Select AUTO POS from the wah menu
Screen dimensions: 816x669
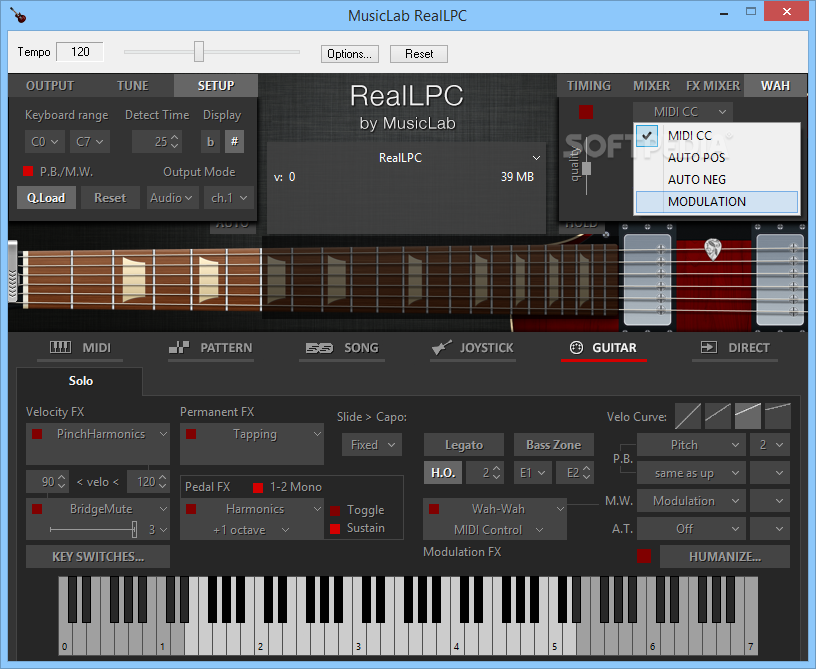click(x=717, y=158)
